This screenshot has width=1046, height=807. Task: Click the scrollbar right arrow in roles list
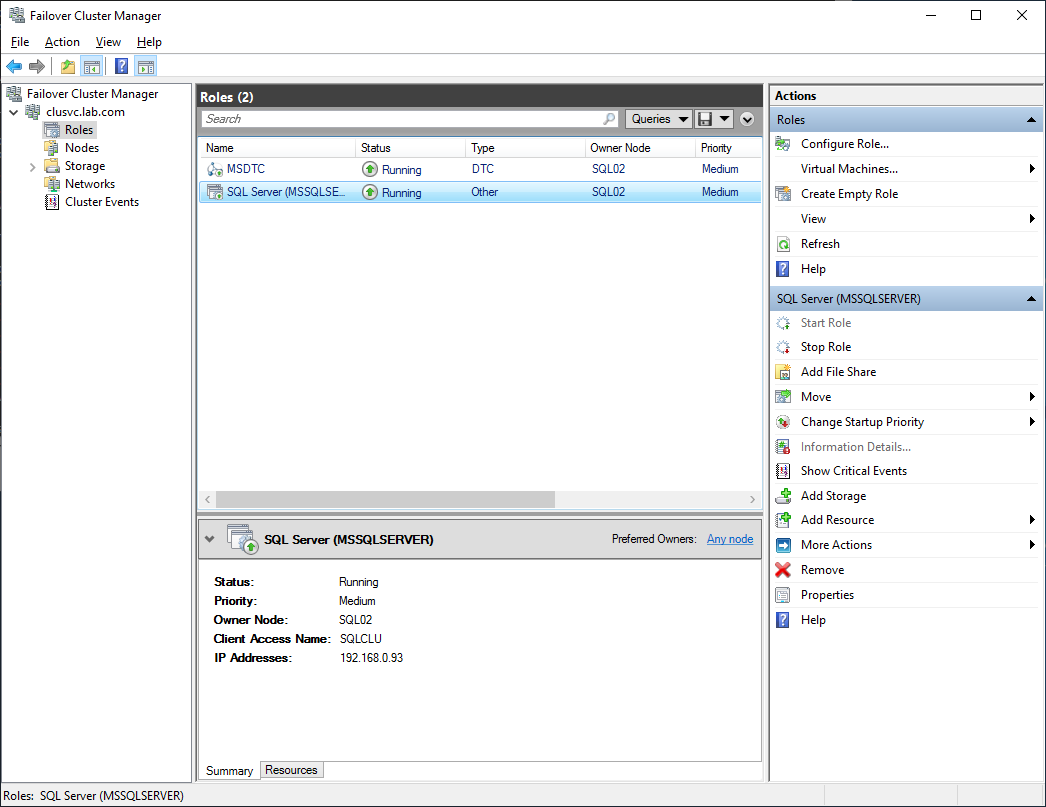[x=752, y=500]
